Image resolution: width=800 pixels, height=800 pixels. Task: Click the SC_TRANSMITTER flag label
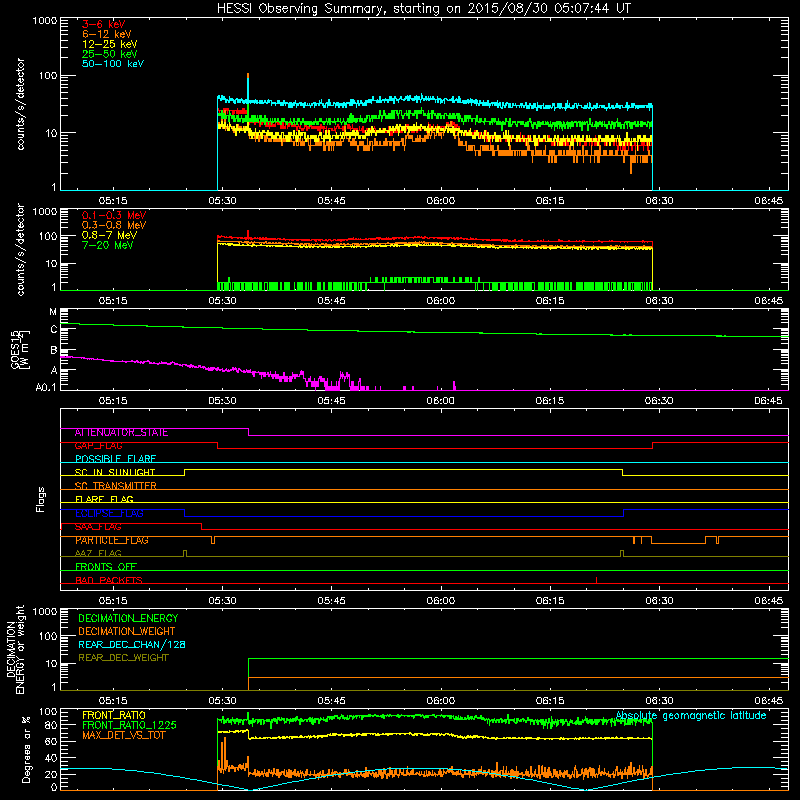[115, 486]
